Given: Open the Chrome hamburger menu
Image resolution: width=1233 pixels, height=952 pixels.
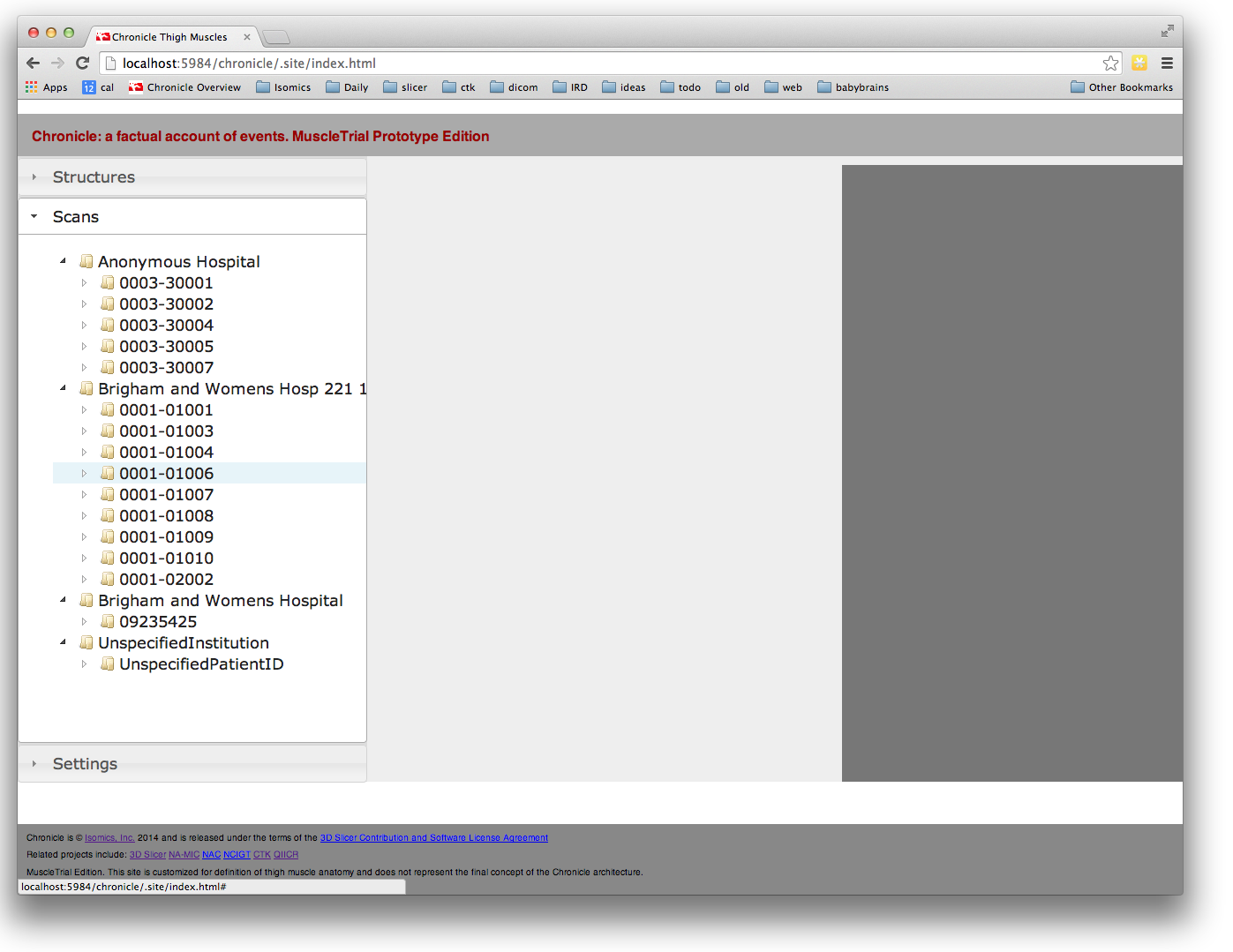Looking at the screenshot, I should 1167,63.
